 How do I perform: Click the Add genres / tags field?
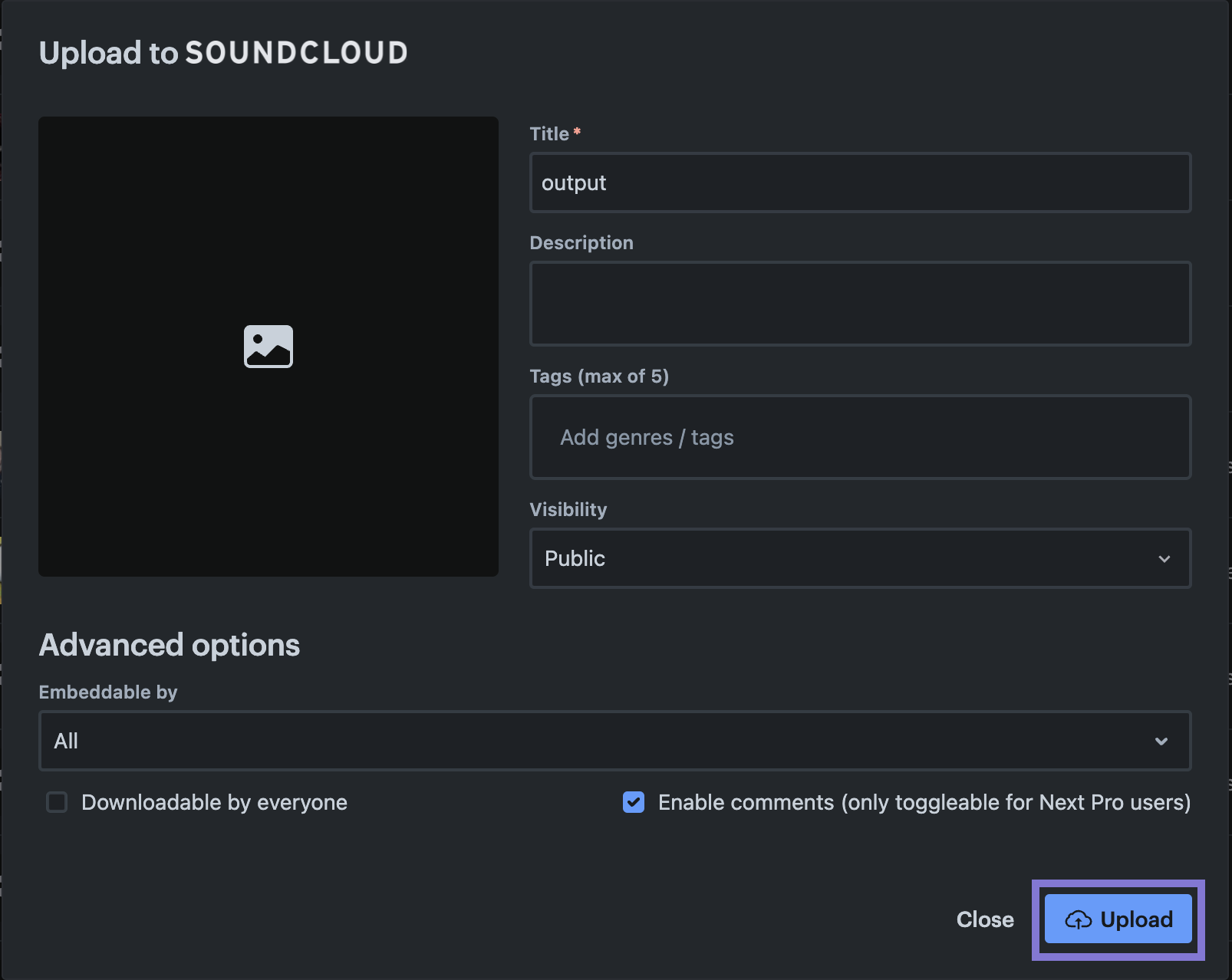[x=860, y=437]
